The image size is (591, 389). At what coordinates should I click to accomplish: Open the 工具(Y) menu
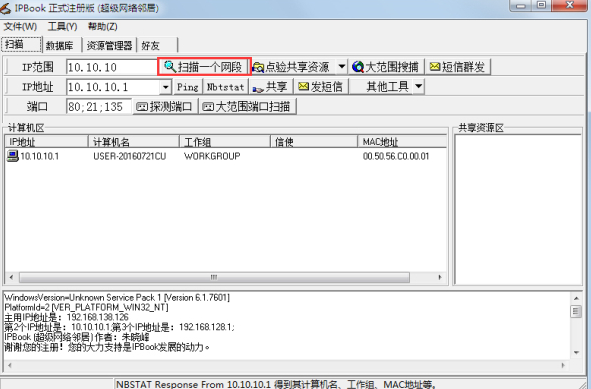[62, 27]
